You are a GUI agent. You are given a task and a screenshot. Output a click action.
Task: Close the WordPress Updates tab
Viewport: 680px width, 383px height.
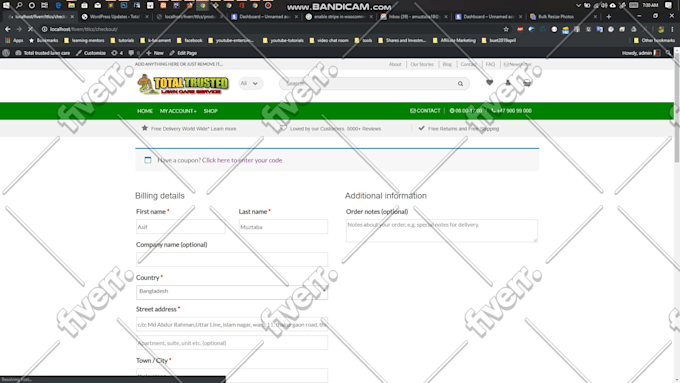[x=147, y=16]
